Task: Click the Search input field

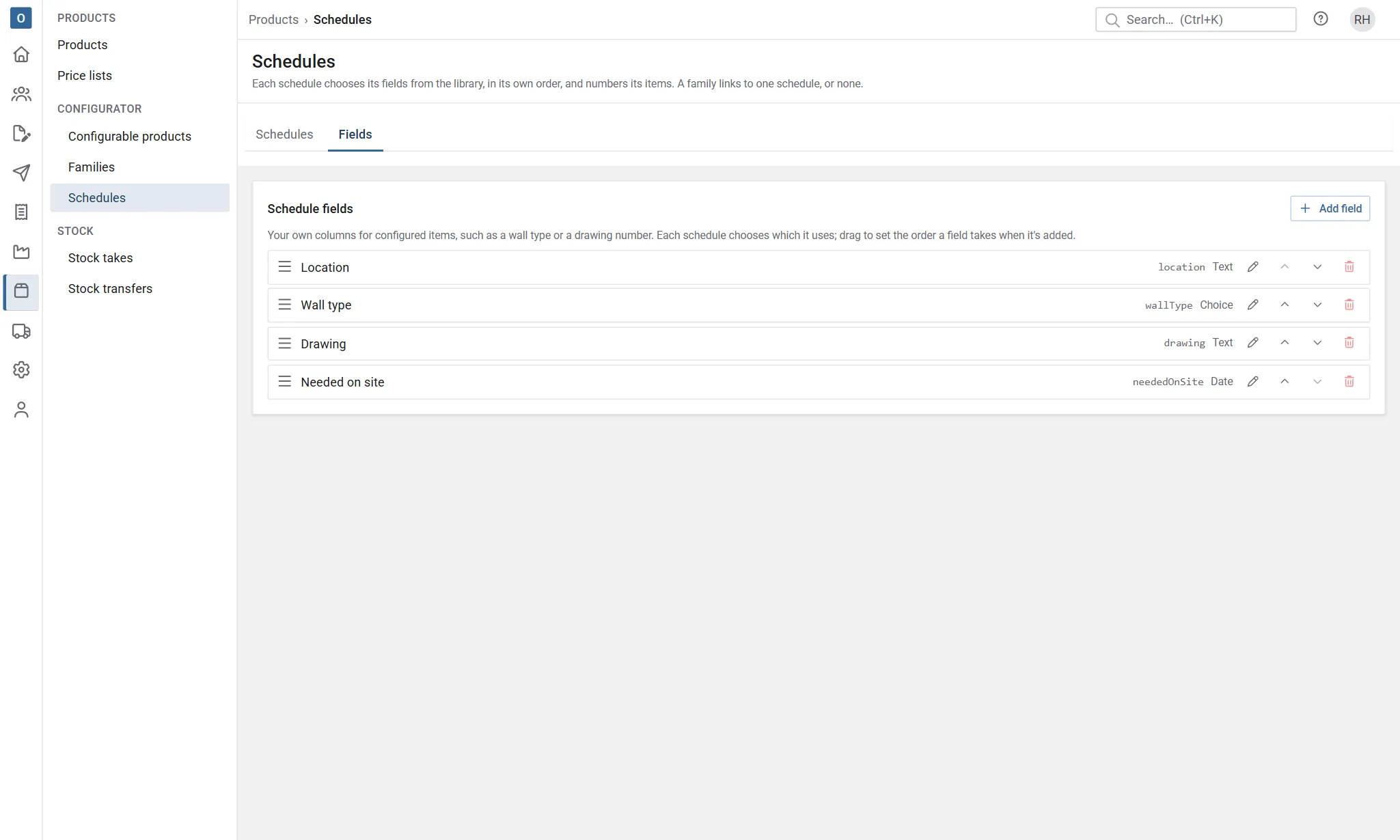Action: coord(1195,20)
